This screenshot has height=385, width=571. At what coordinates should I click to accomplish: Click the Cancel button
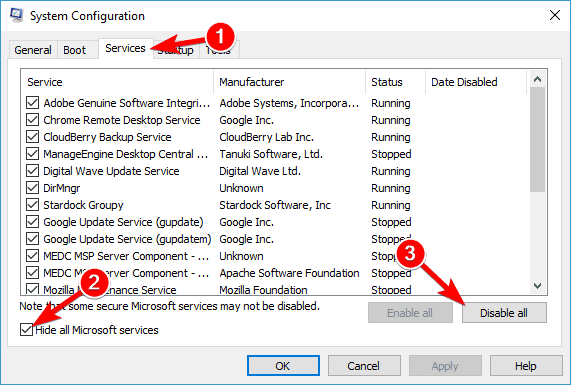click(x=364, y=366)
